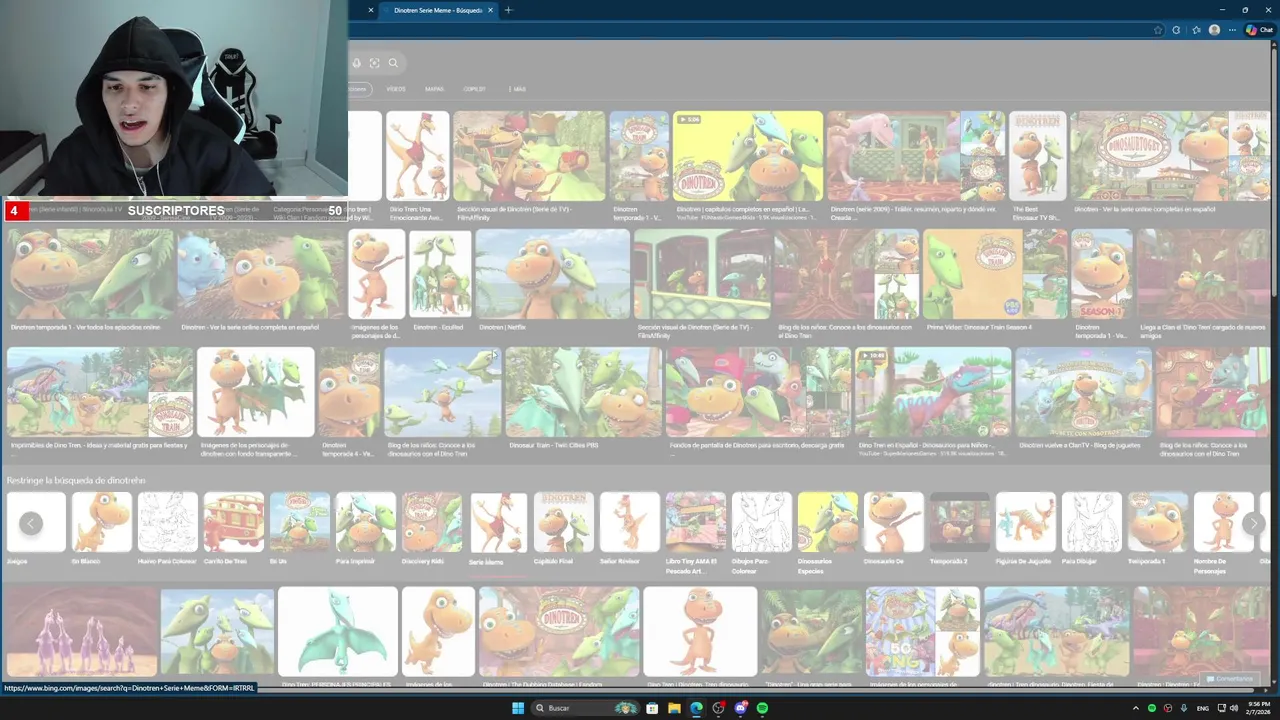Switch to the COPILOT search tab
1280x720 pixels.
(474, 89)
